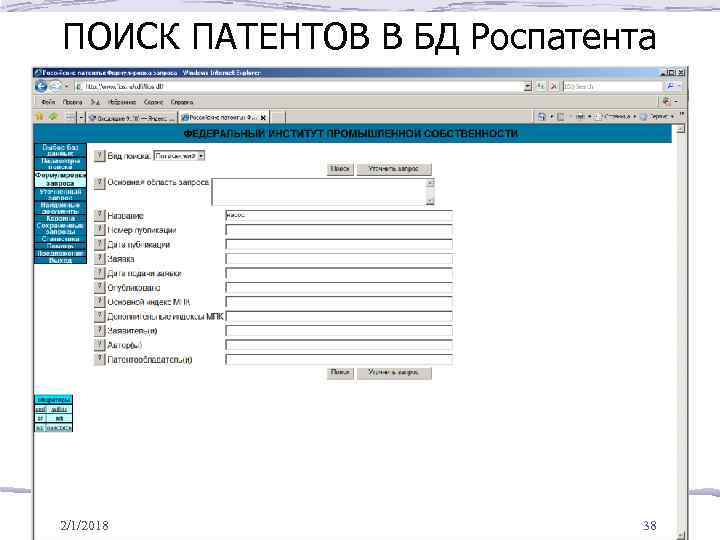Click the Print icon in command bar
Image resolution: width=720 pixels, height=540 pixels.
coord(580,117)
